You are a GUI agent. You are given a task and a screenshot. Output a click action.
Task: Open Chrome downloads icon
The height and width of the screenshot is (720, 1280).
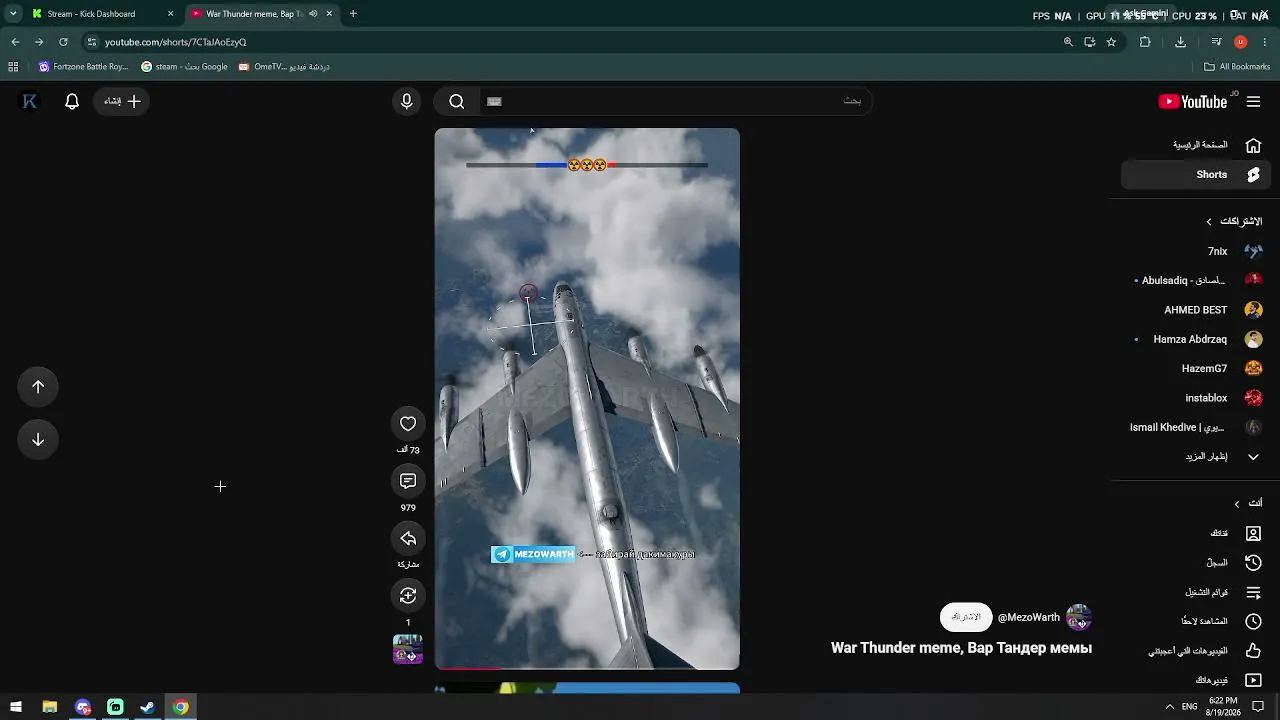pyautogui.click(x=1180, y=42)
